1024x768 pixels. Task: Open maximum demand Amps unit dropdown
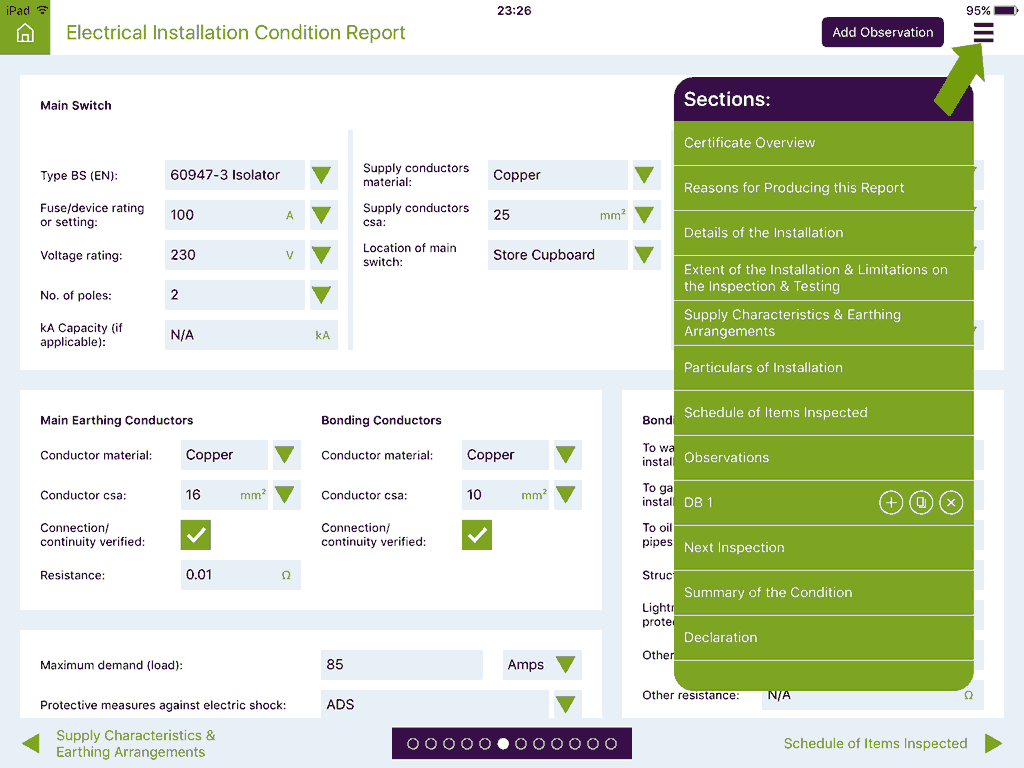pyautogui.click(x=565, y=665)
